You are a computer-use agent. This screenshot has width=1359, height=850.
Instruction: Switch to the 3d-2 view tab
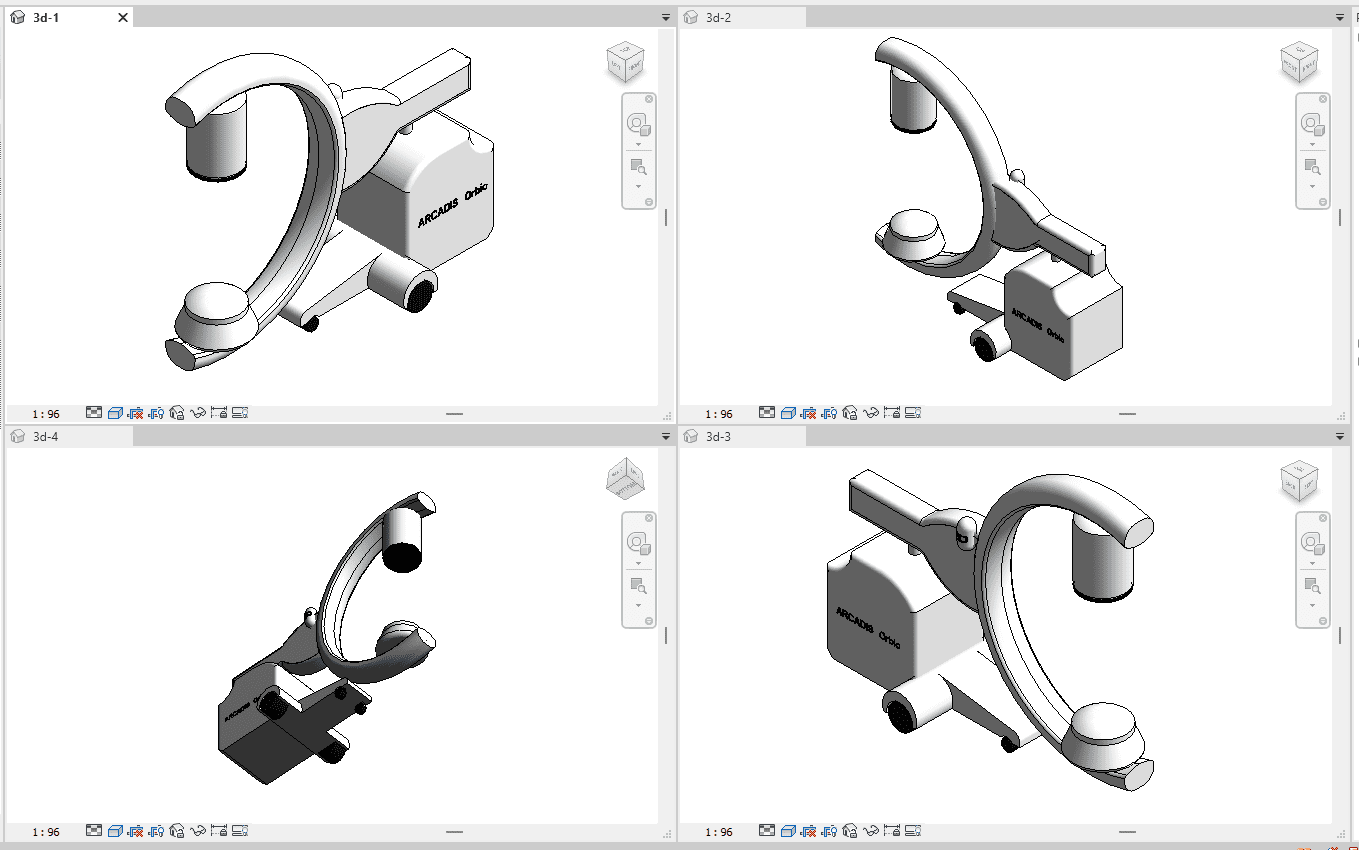tap(718, 18)
